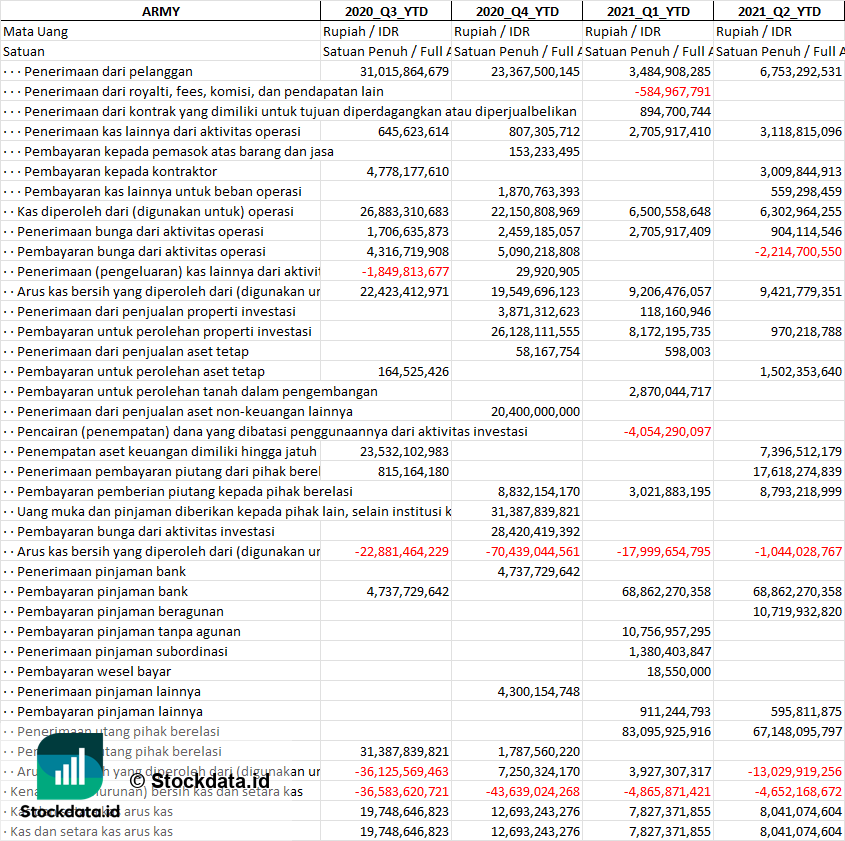Select value 17,618,274,839
Screen dimensions: 845x841
(798, 471)
